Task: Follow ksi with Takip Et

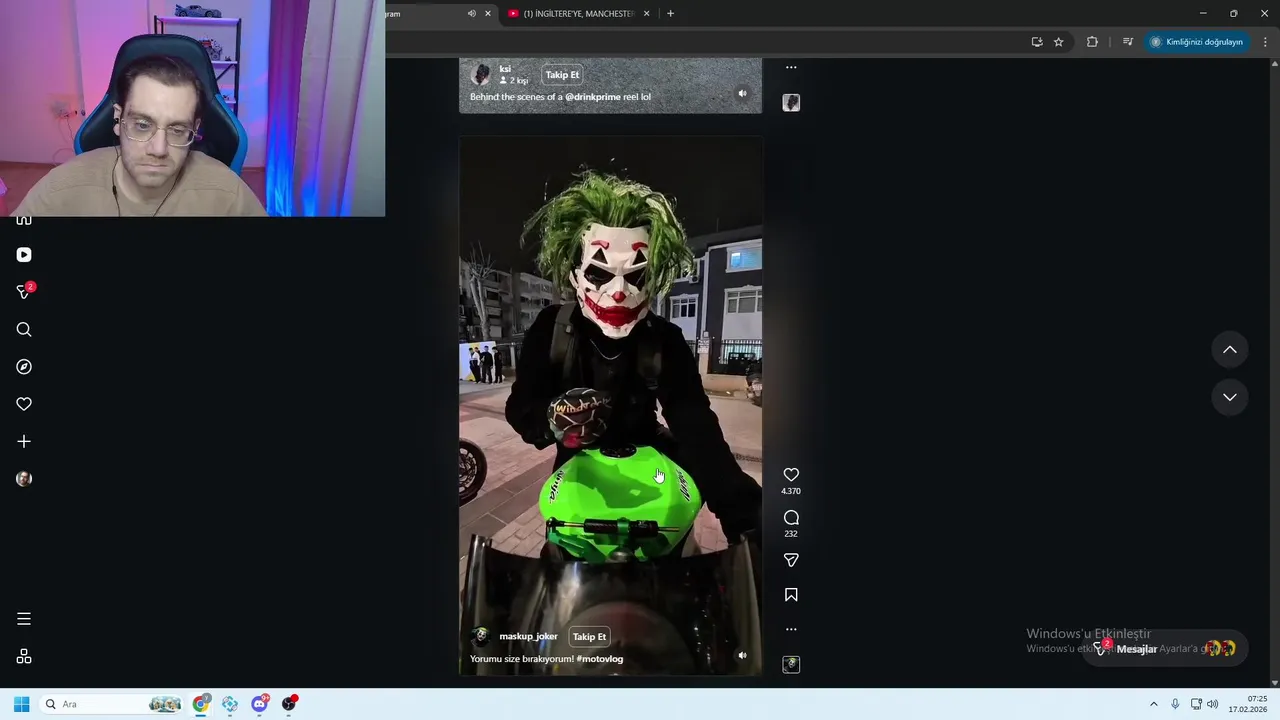Action: 562,75
